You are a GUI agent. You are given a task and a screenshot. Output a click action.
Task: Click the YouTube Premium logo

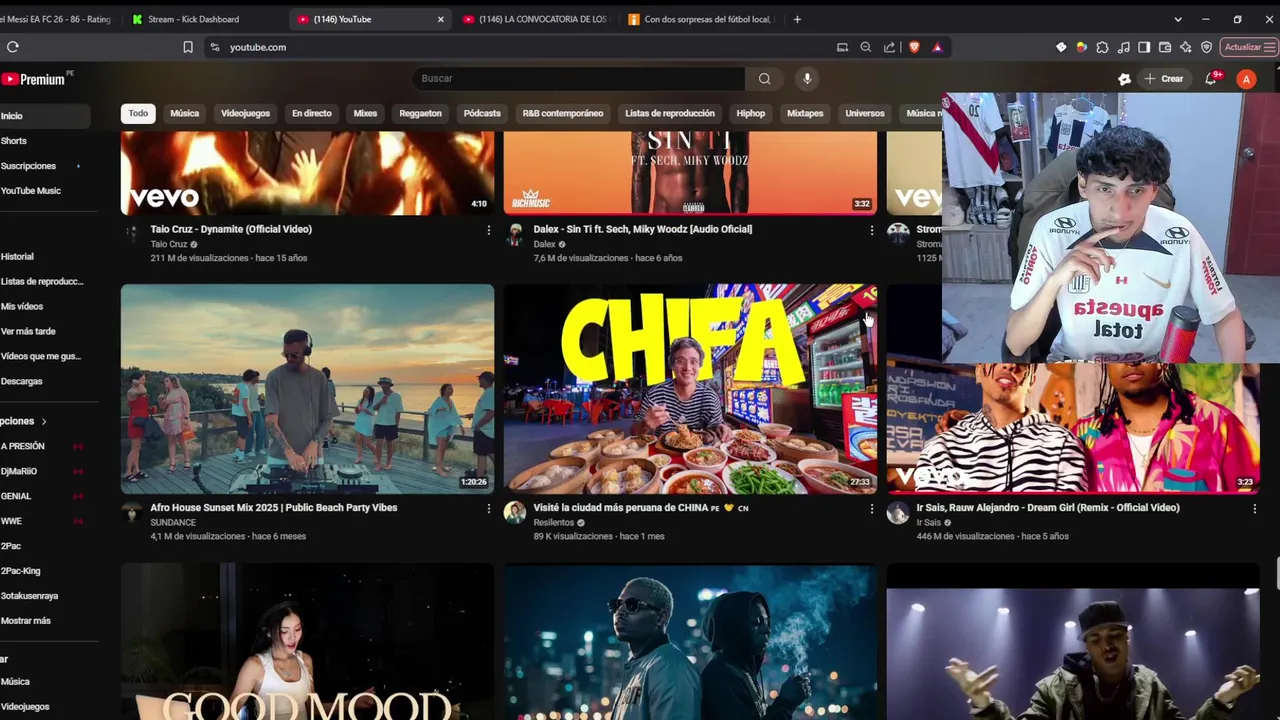pos(34,79)
